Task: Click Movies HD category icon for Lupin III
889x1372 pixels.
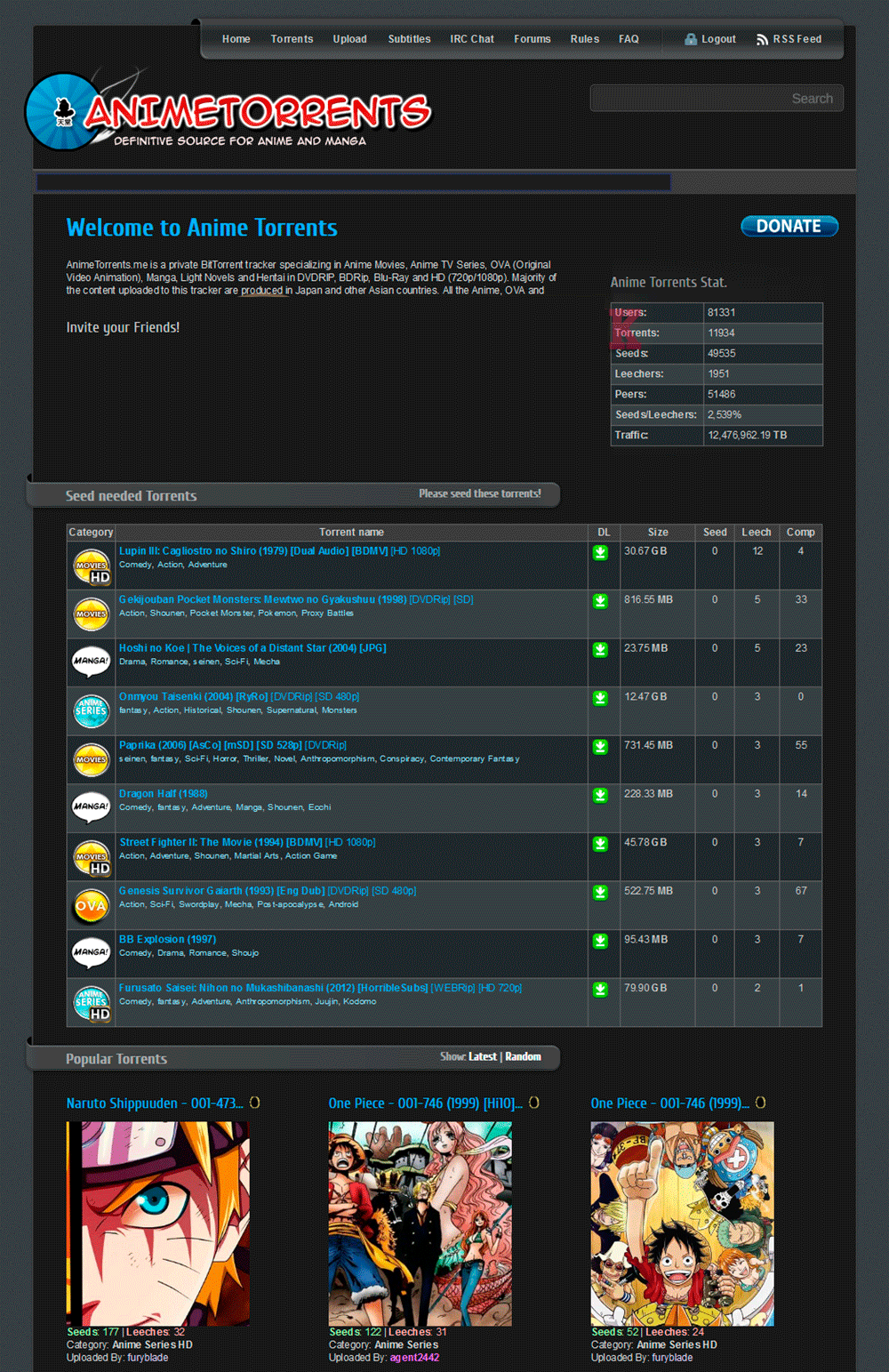Action: click(x=92, y=566)
